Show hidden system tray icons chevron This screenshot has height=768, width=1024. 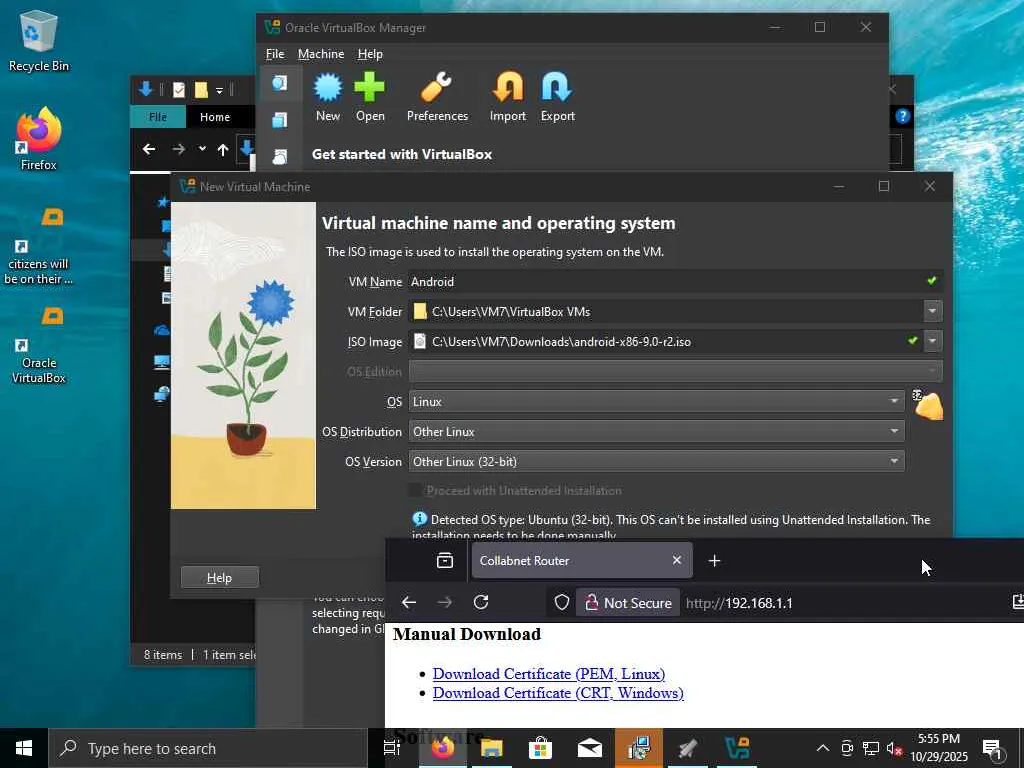(823, 748)
